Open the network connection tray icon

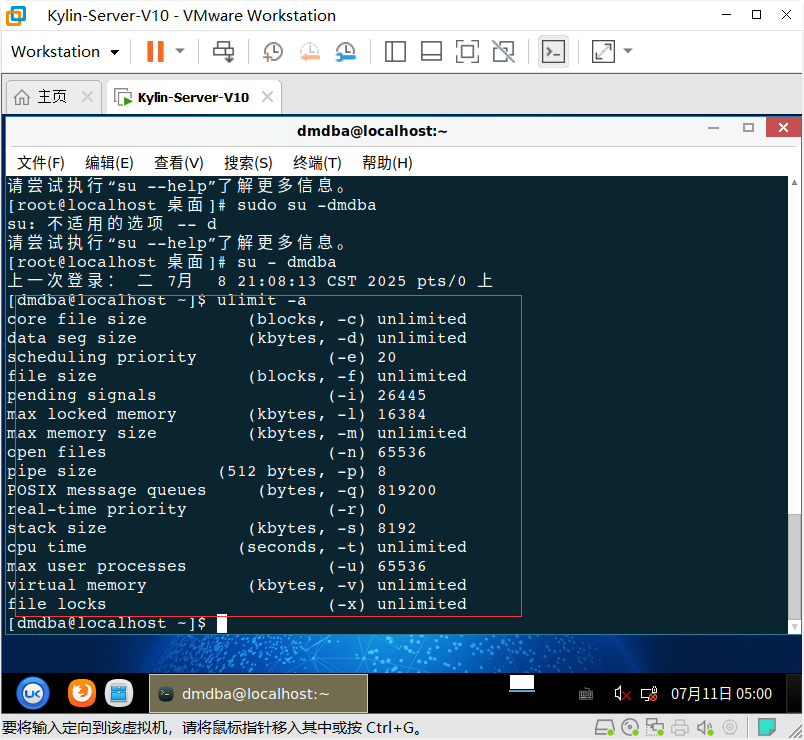[x=649, y=694]
